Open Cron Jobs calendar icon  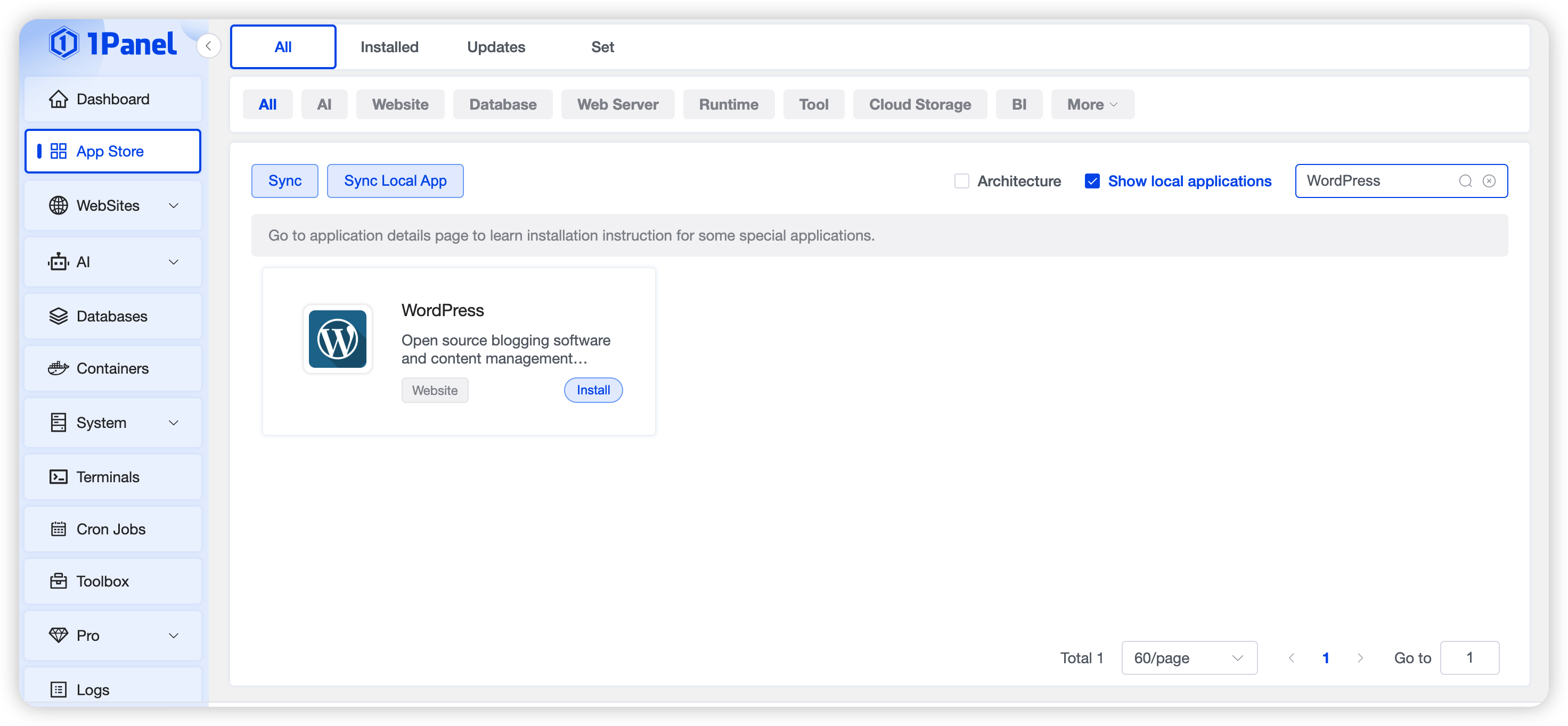59,529
